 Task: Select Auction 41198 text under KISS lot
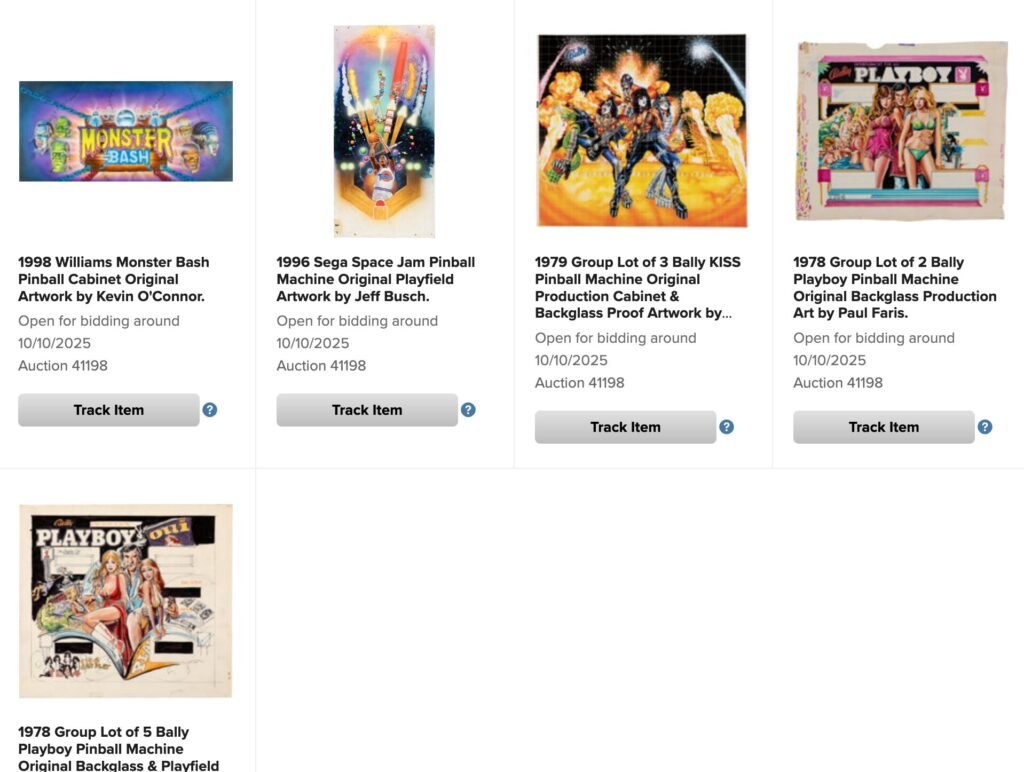[579, 383]
